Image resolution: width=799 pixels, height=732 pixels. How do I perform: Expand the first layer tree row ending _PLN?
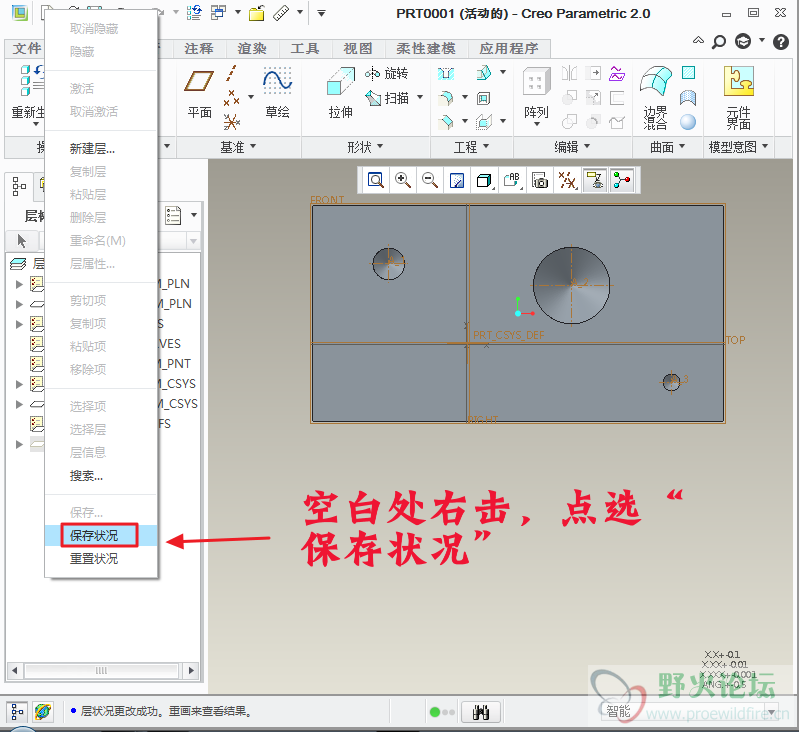pos(19,284)
